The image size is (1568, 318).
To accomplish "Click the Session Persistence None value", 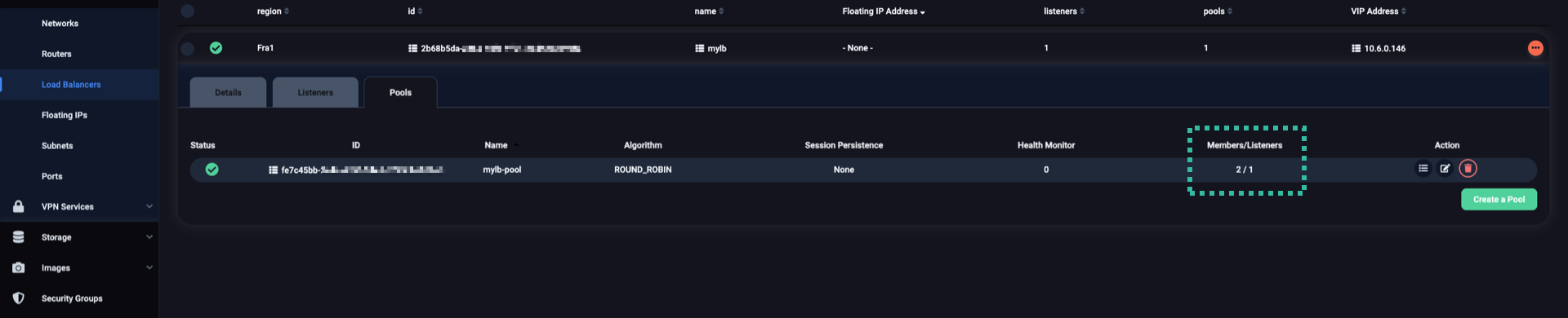I will click(844, 170).
